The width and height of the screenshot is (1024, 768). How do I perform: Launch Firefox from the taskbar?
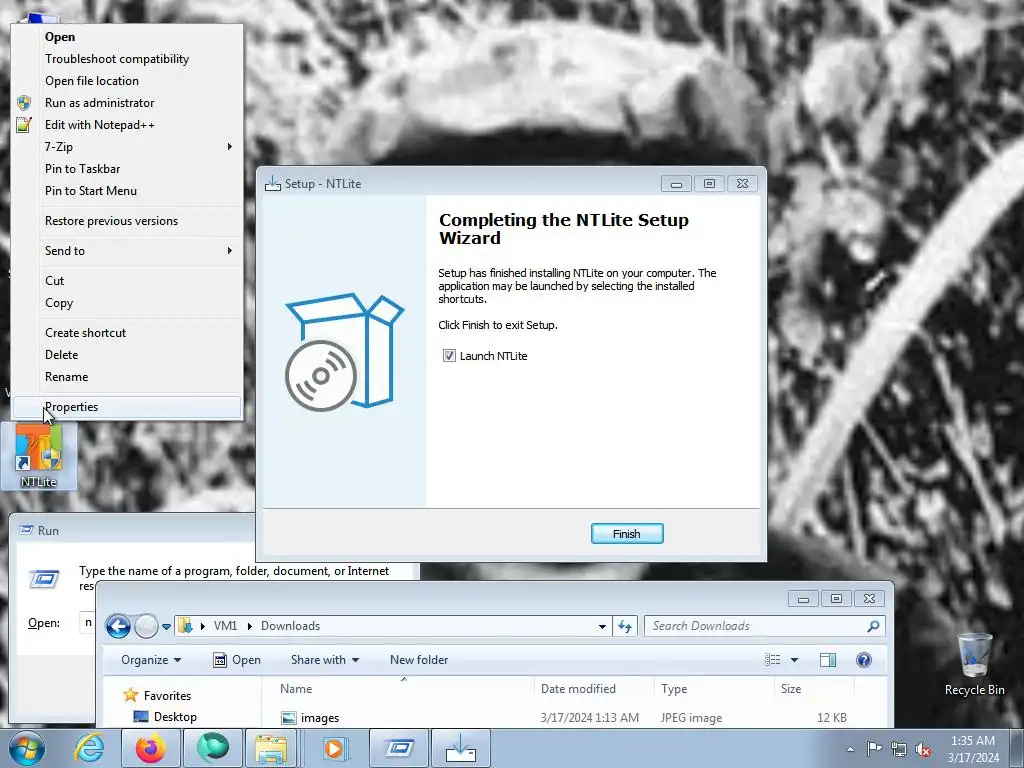(150, 748)
